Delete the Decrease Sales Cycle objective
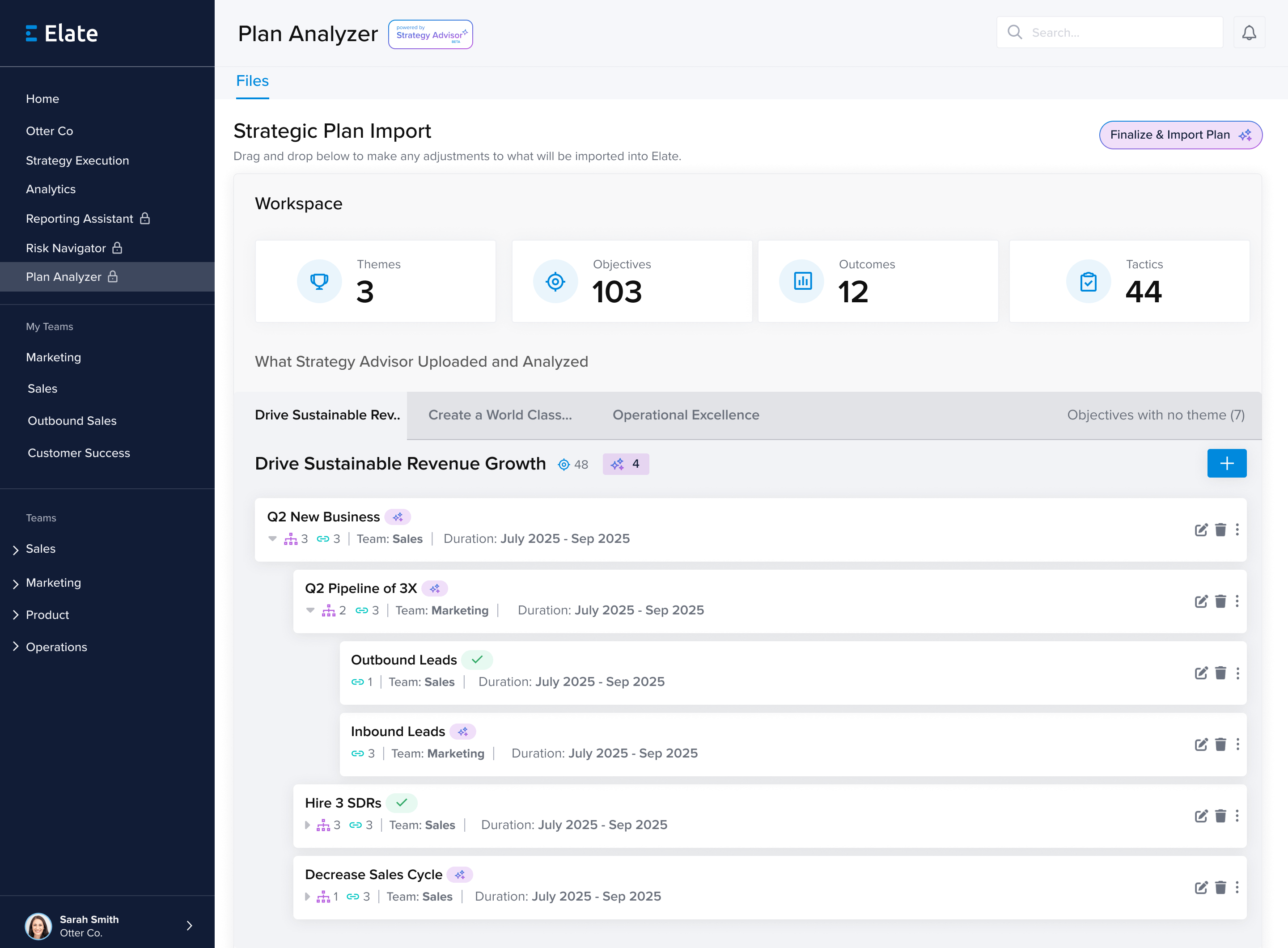The width and height of the screenshot is (1288, 948). 1220,888
